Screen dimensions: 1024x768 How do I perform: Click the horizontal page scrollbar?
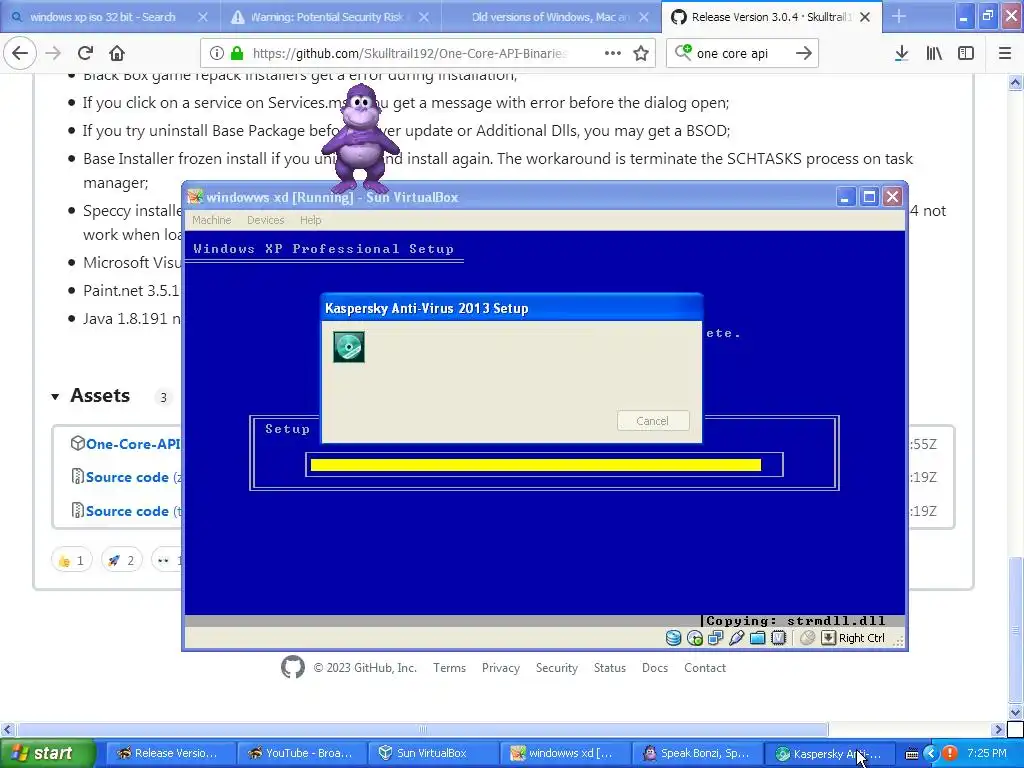(x=423, y=729)
